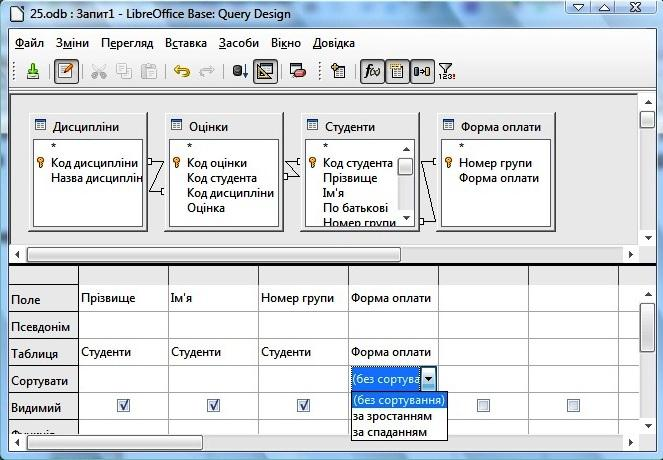Click the Студенти field list scroll-up arrow
The width and height of the screenshot is (663, 460).
pos(406,149)
